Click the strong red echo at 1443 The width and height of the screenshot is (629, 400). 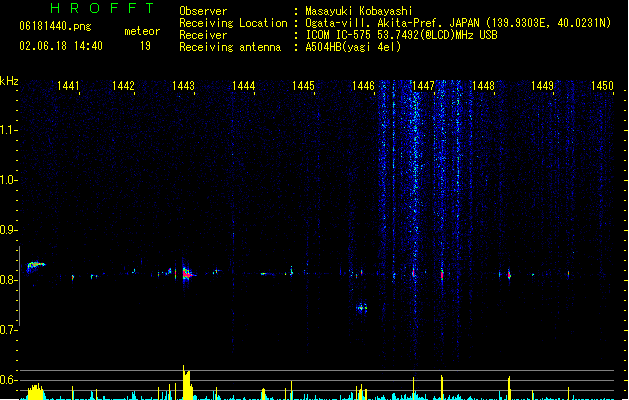click(187, 274)
